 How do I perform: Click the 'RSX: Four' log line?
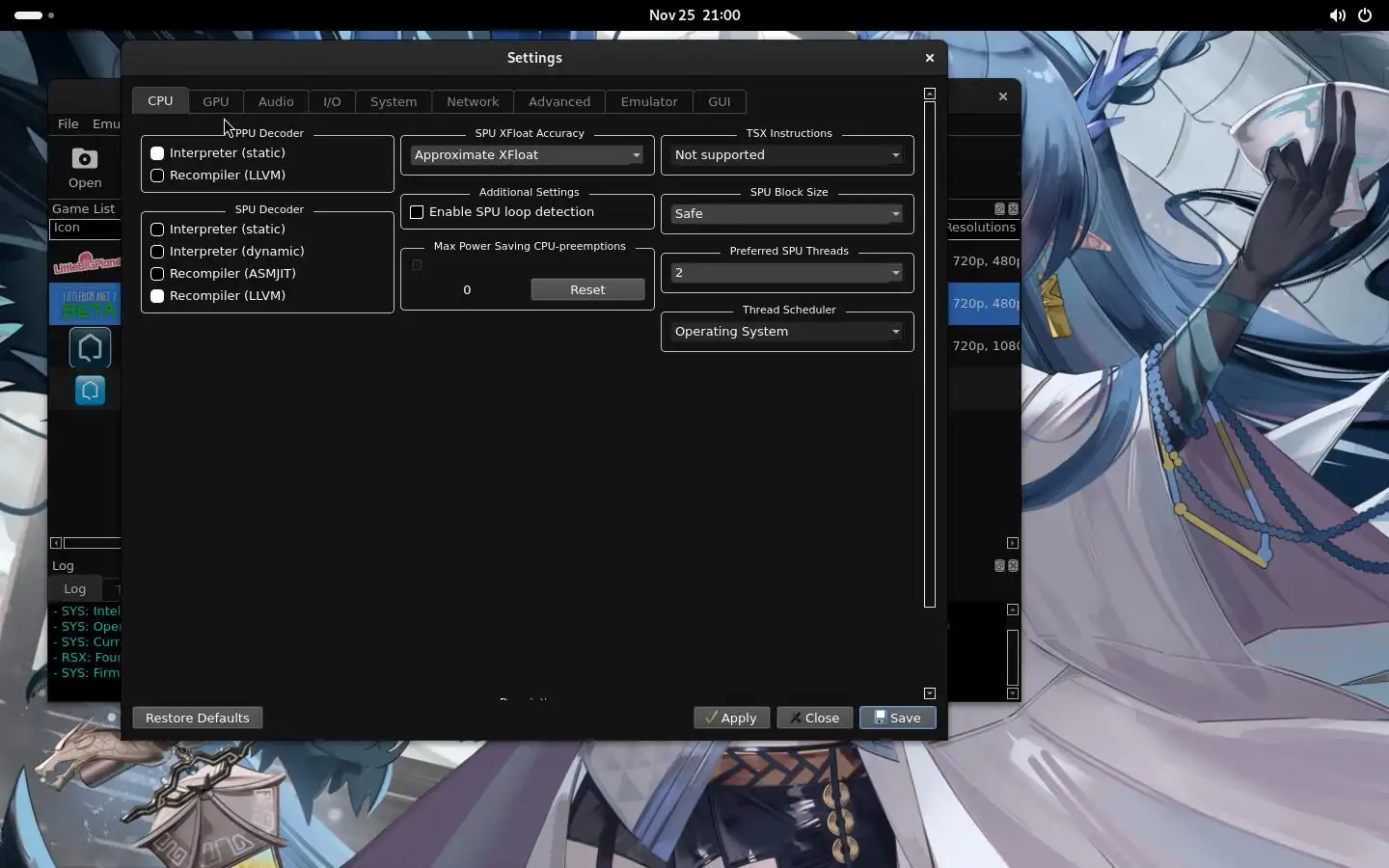tap(87, 658)
